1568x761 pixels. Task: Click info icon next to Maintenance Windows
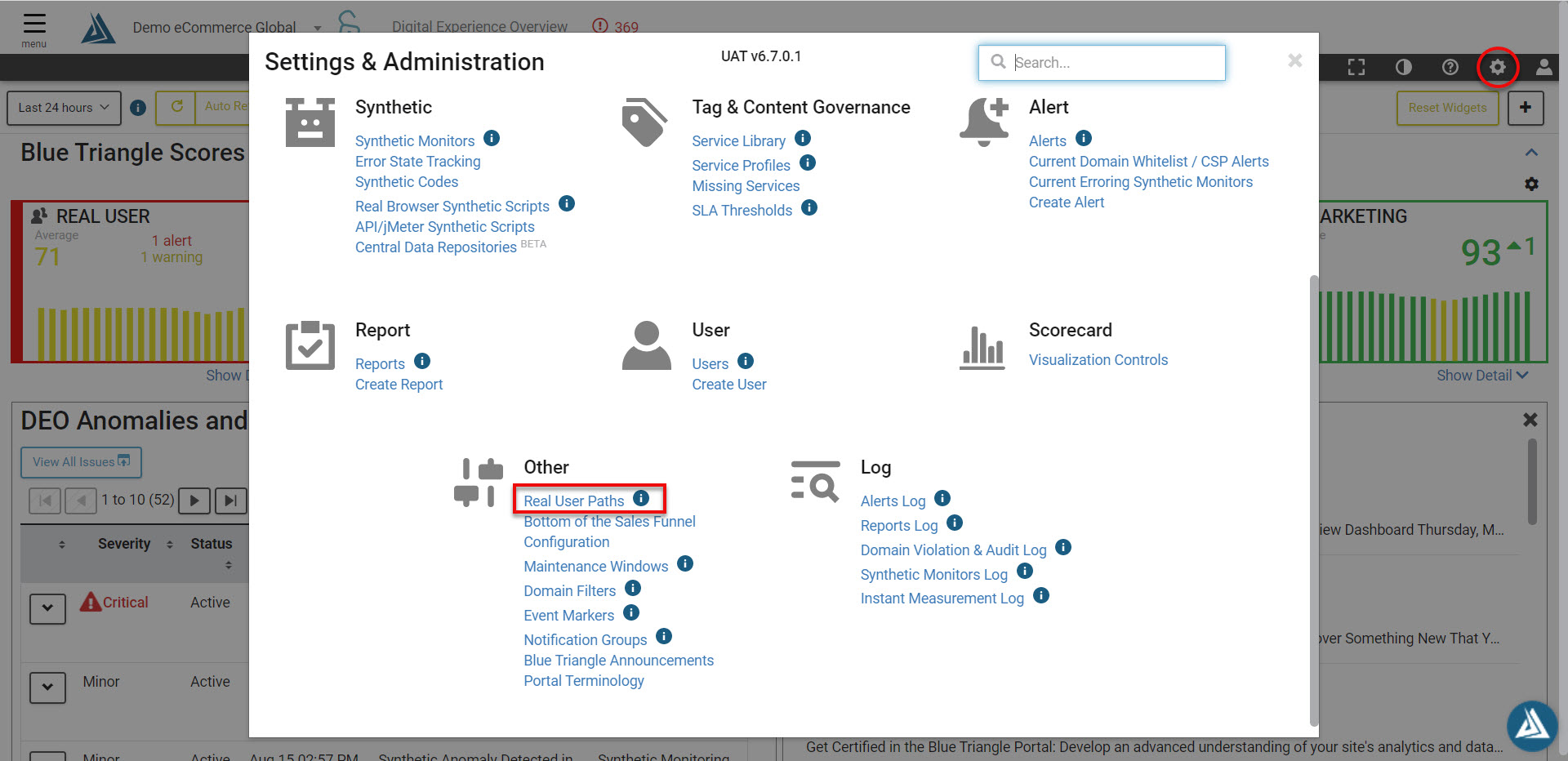[x=685, y=563]
